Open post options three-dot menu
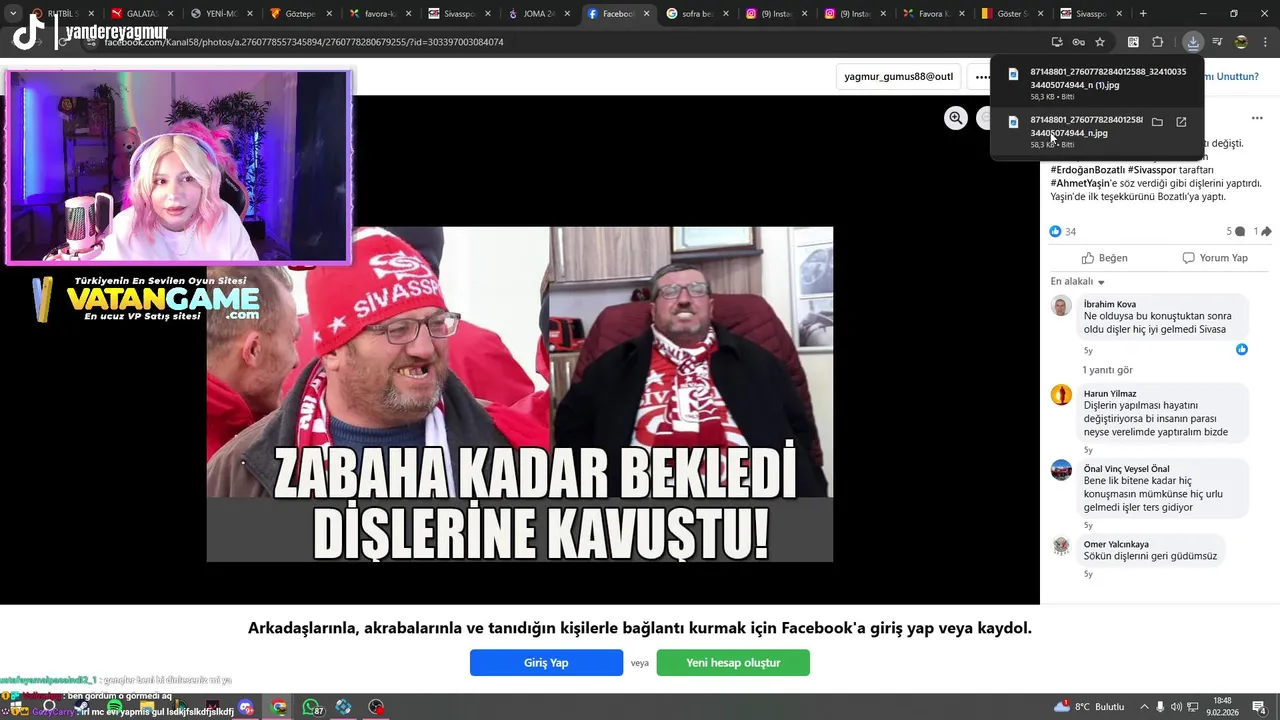 (x=1257, y=118)
